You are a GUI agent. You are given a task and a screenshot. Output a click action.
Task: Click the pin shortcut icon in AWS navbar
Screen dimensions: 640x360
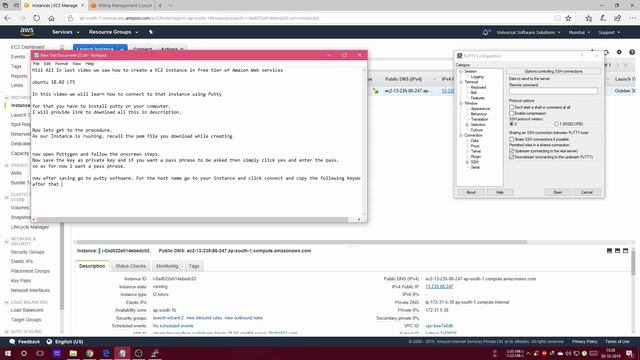click(x=151, y=32)
